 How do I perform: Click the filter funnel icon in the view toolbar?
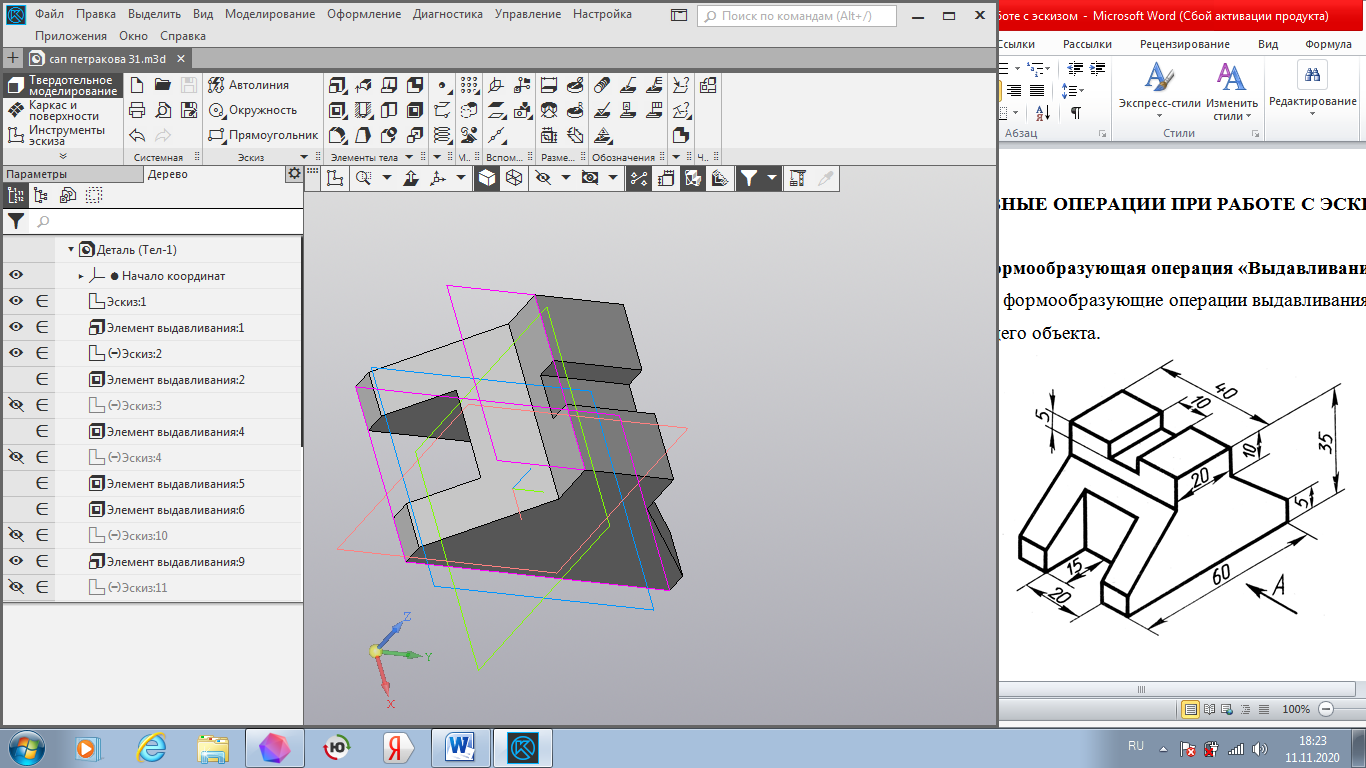[x=748, y=178]
